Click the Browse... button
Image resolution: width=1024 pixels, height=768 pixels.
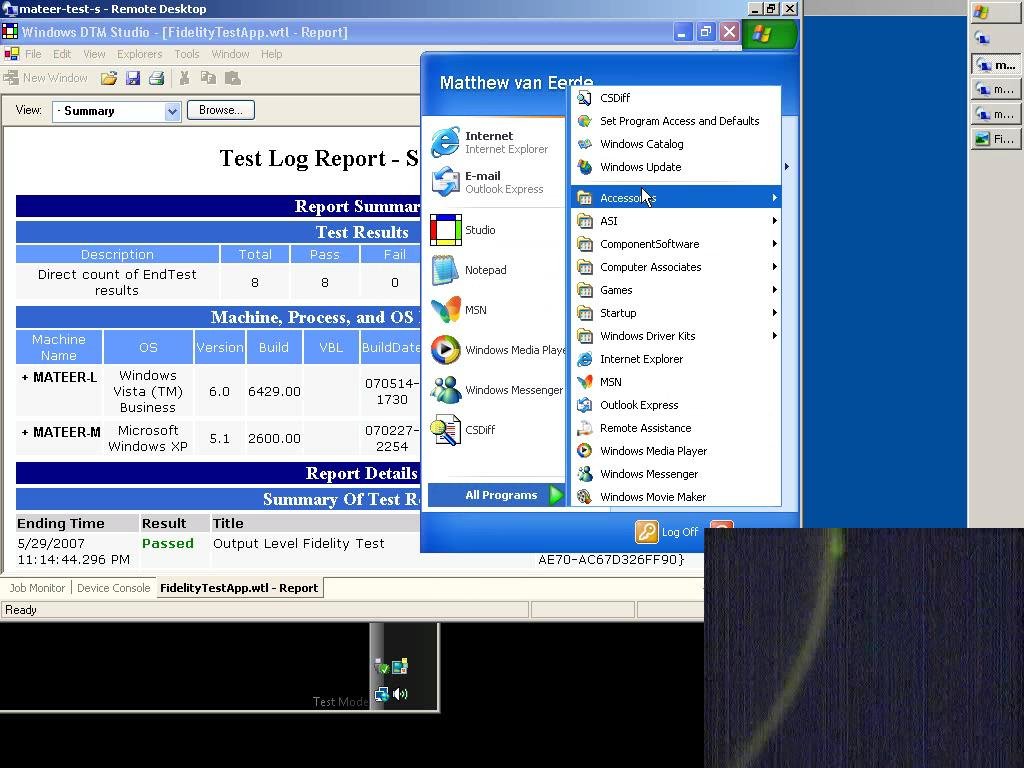tap(220, 110)
